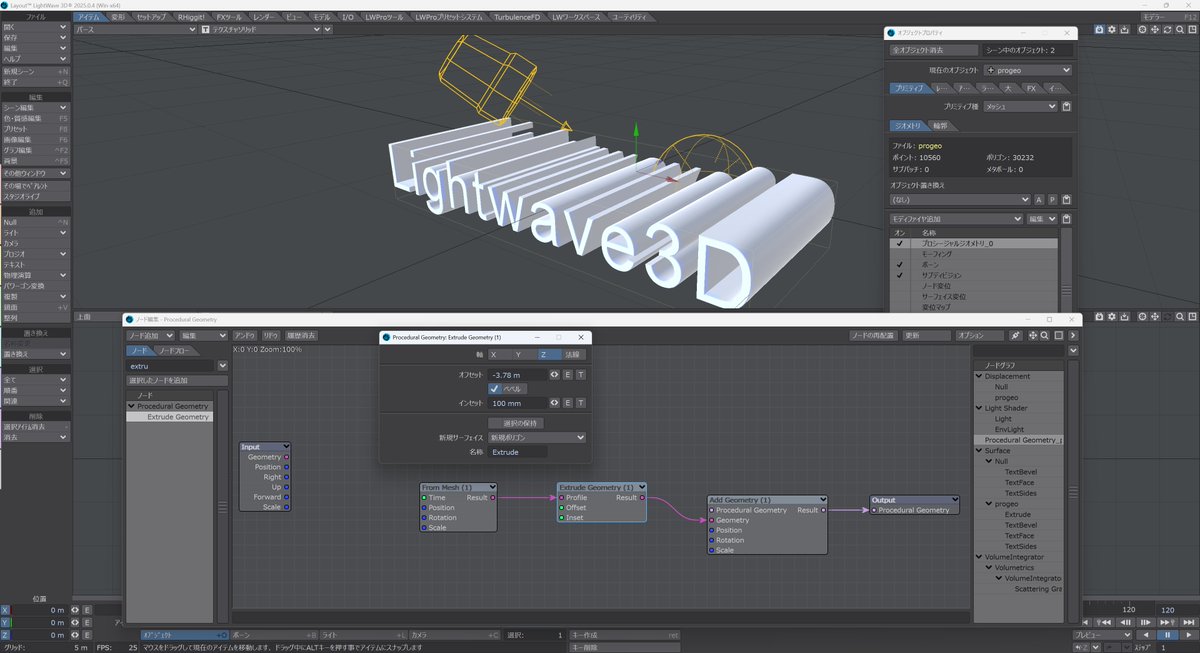Click node editor zoom magnifier icon

(x=1045, y=336)
